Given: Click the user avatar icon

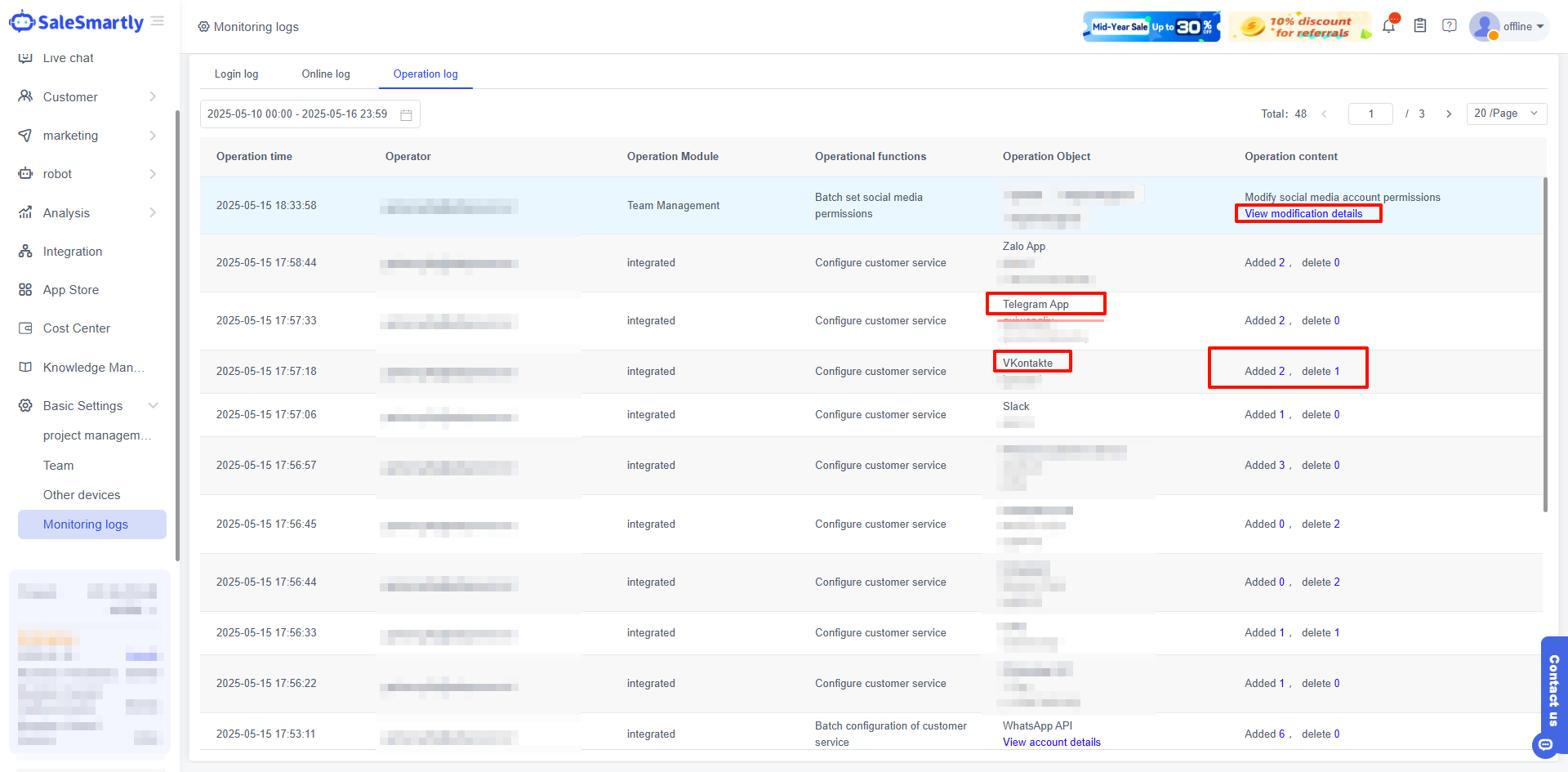Looking at the screenshot, I should pos(1484,26).
